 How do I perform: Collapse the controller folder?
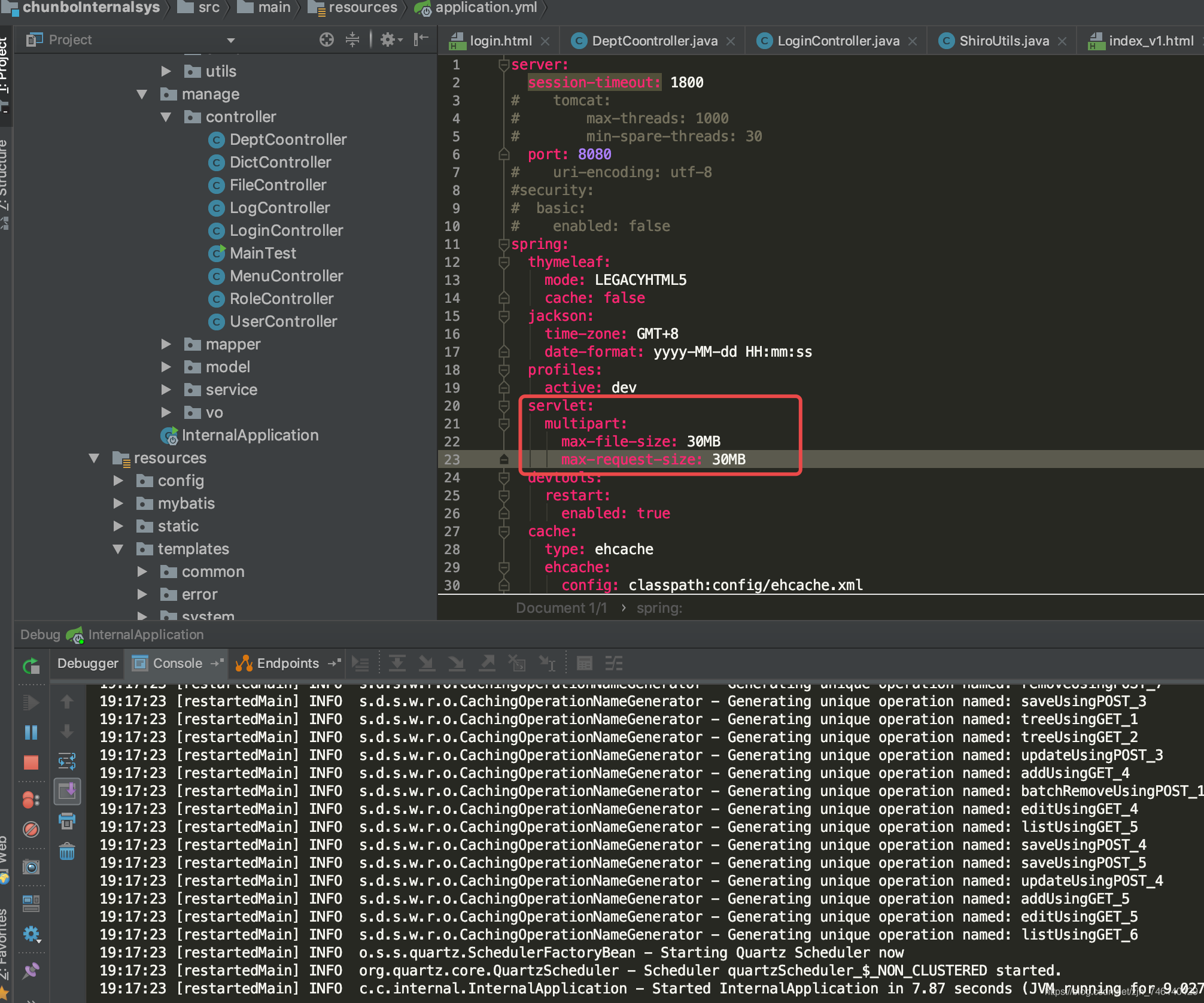tap(166, 117)
